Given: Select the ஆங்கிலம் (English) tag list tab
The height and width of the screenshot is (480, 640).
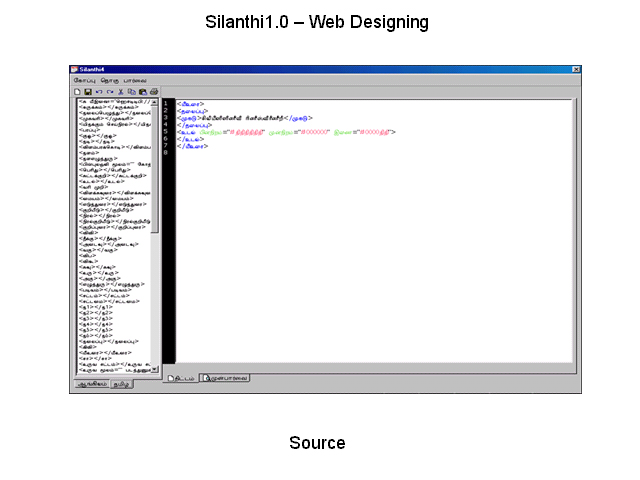Looking at the screenshot, I should [x=92, y=384].
